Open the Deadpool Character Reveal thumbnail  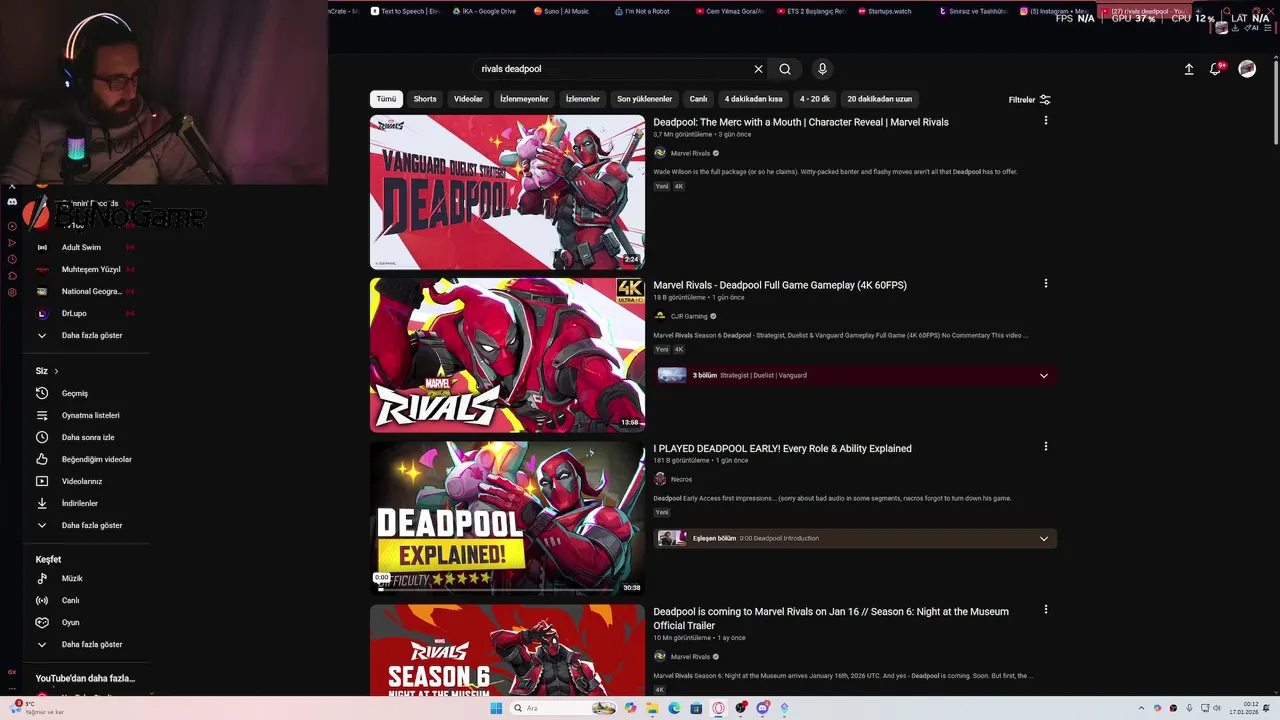[507, 192]
